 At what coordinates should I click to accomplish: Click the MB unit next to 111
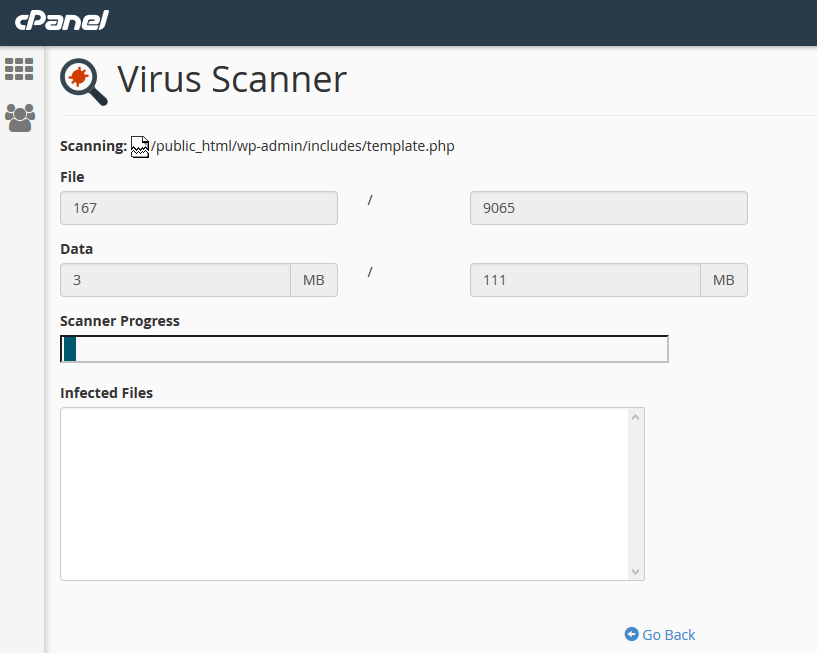724,280
